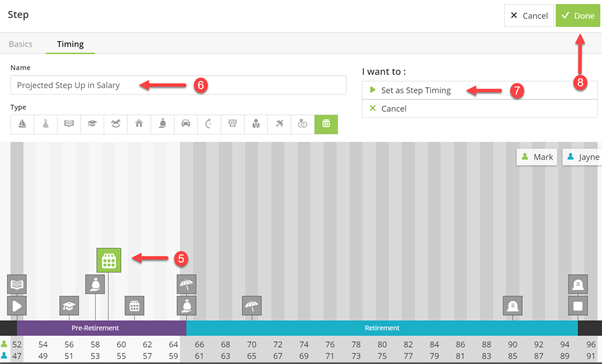Click the Name input field
This screenshot has width=602, height=364.
179,85
